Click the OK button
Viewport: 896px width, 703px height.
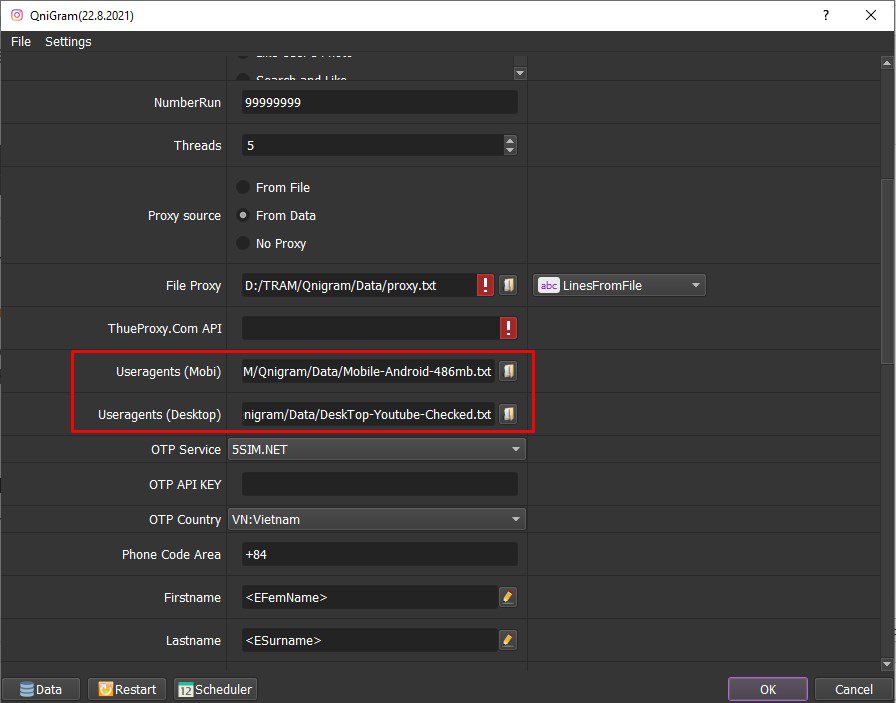tap(767, 689)
